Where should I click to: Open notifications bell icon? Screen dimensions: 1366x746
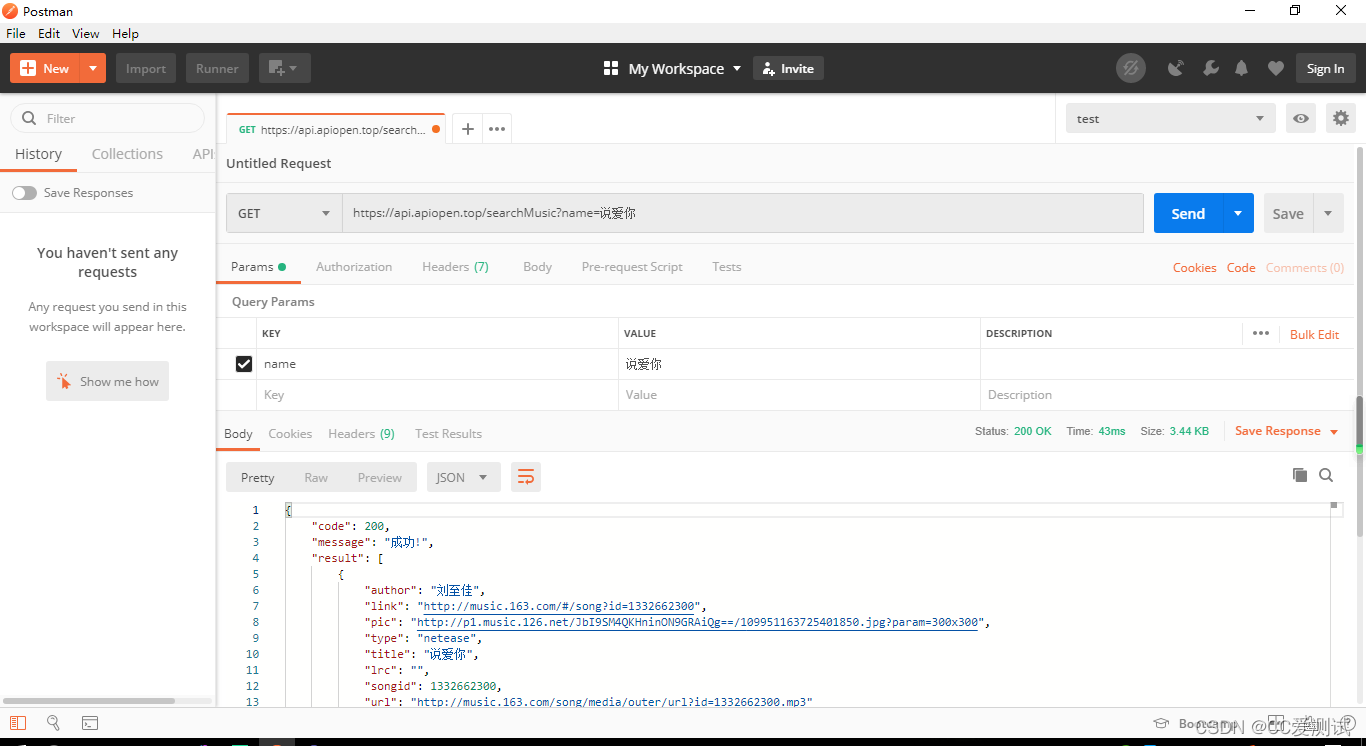tap(1241, 68)
